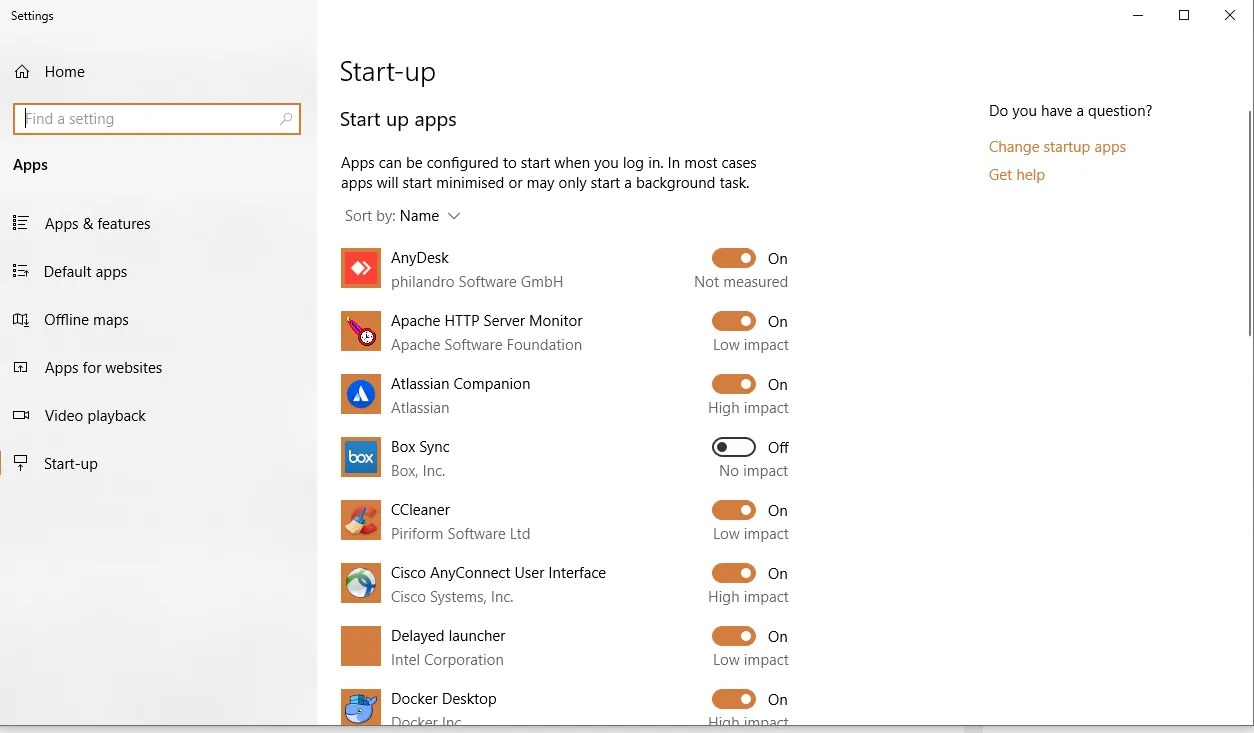Turn off CCleaner startup toggle
The width and height of the screenshot is (1254, 733).
pyautogui.click(x=734, y=510)
